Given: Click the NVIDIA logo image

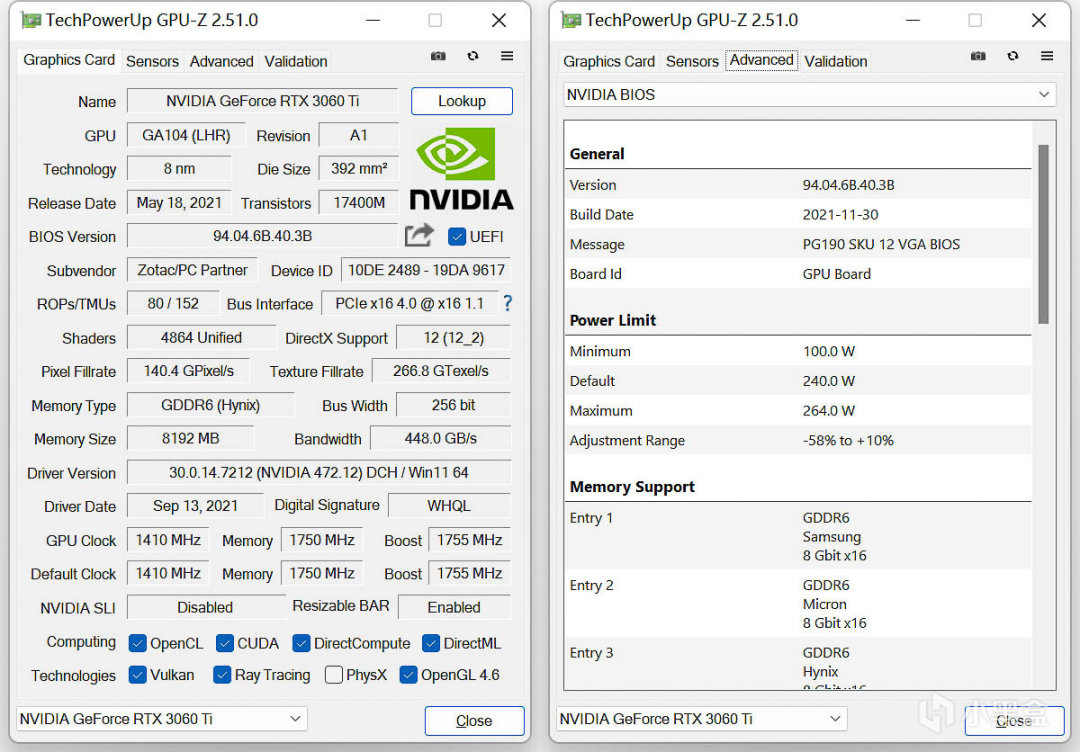Looking at the screenshot, I should 461,168.
